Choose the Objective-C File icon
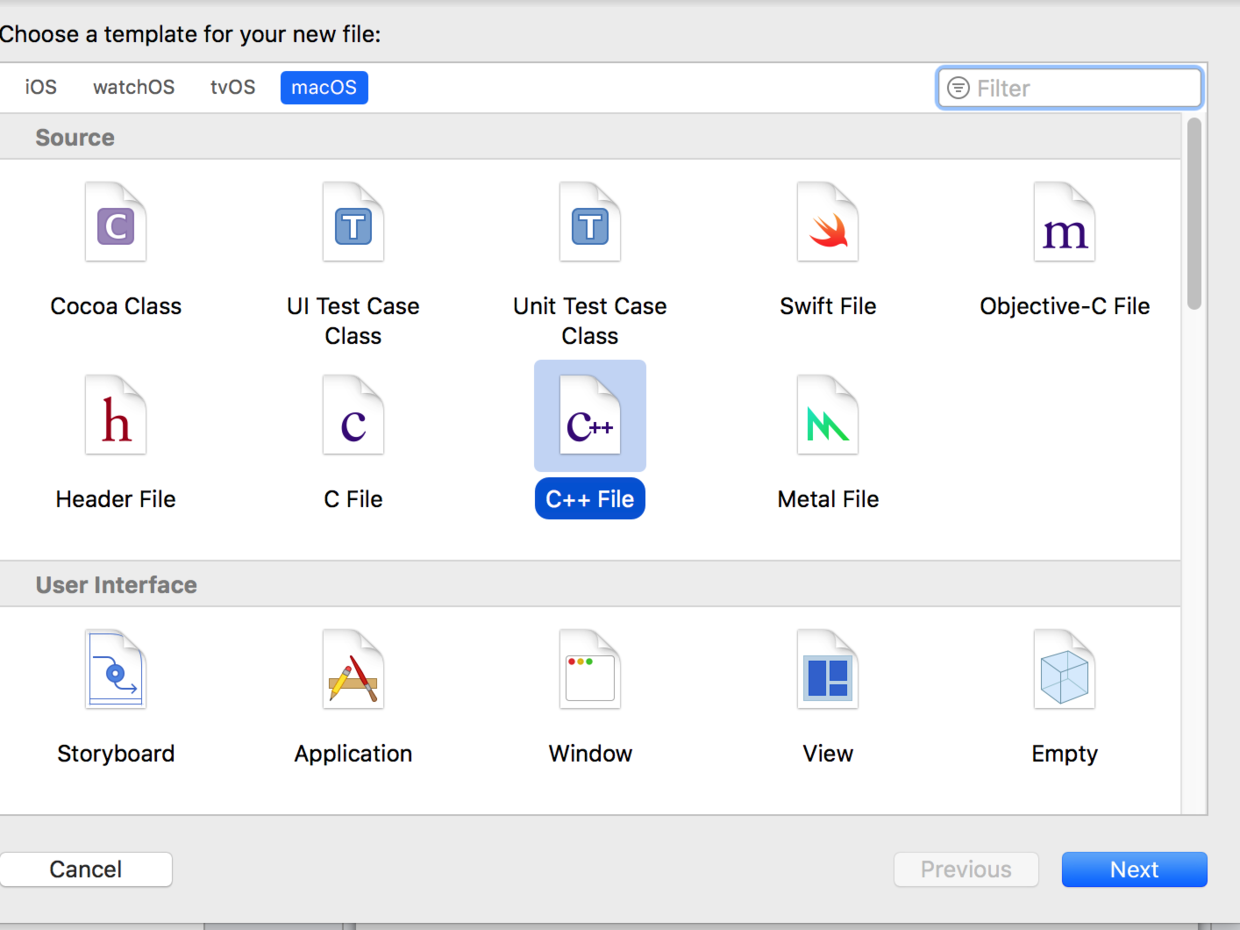This screenshot has height=930, width=1240. [1064, 223]
